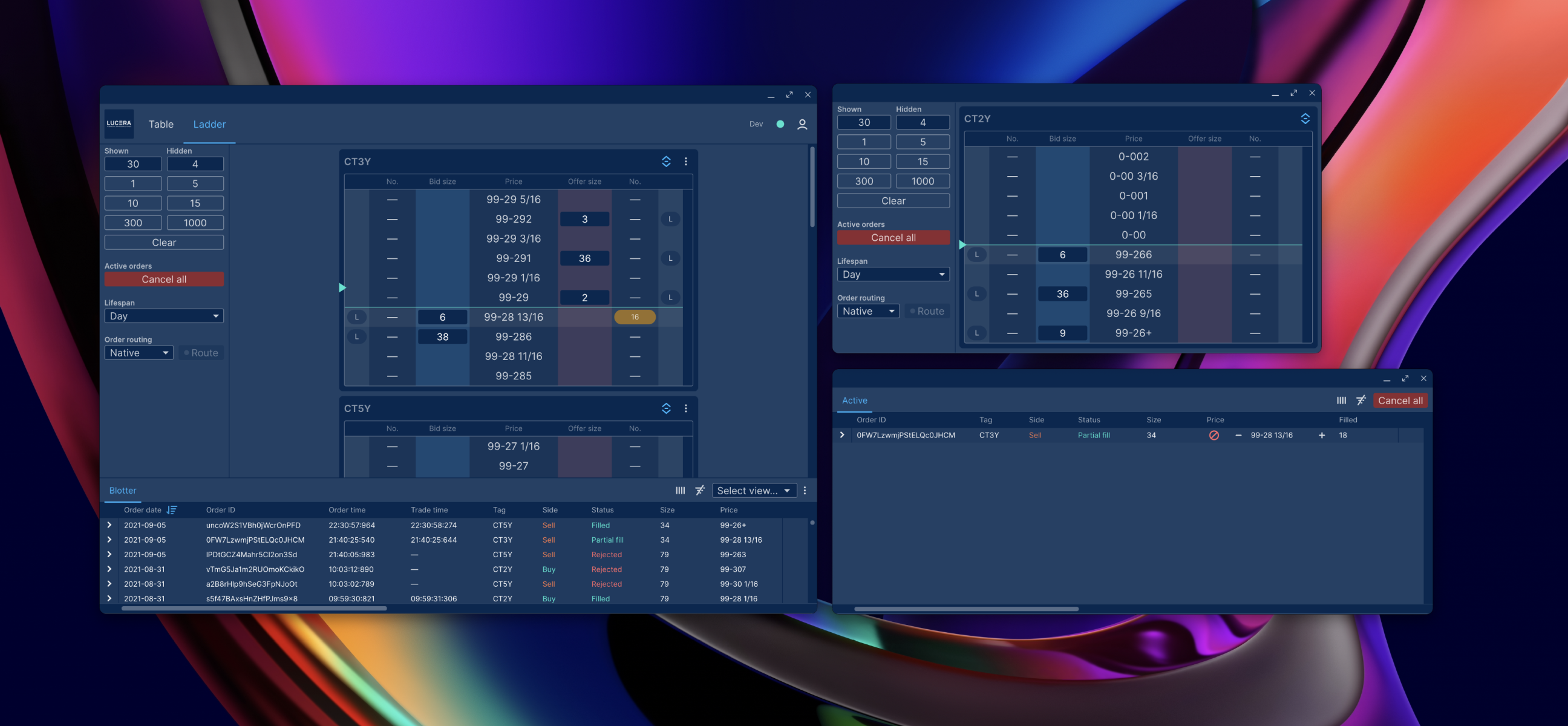Click Blotter clear filters icon
The width and height of the screenshot is (1568, 726).
point(700,491)
